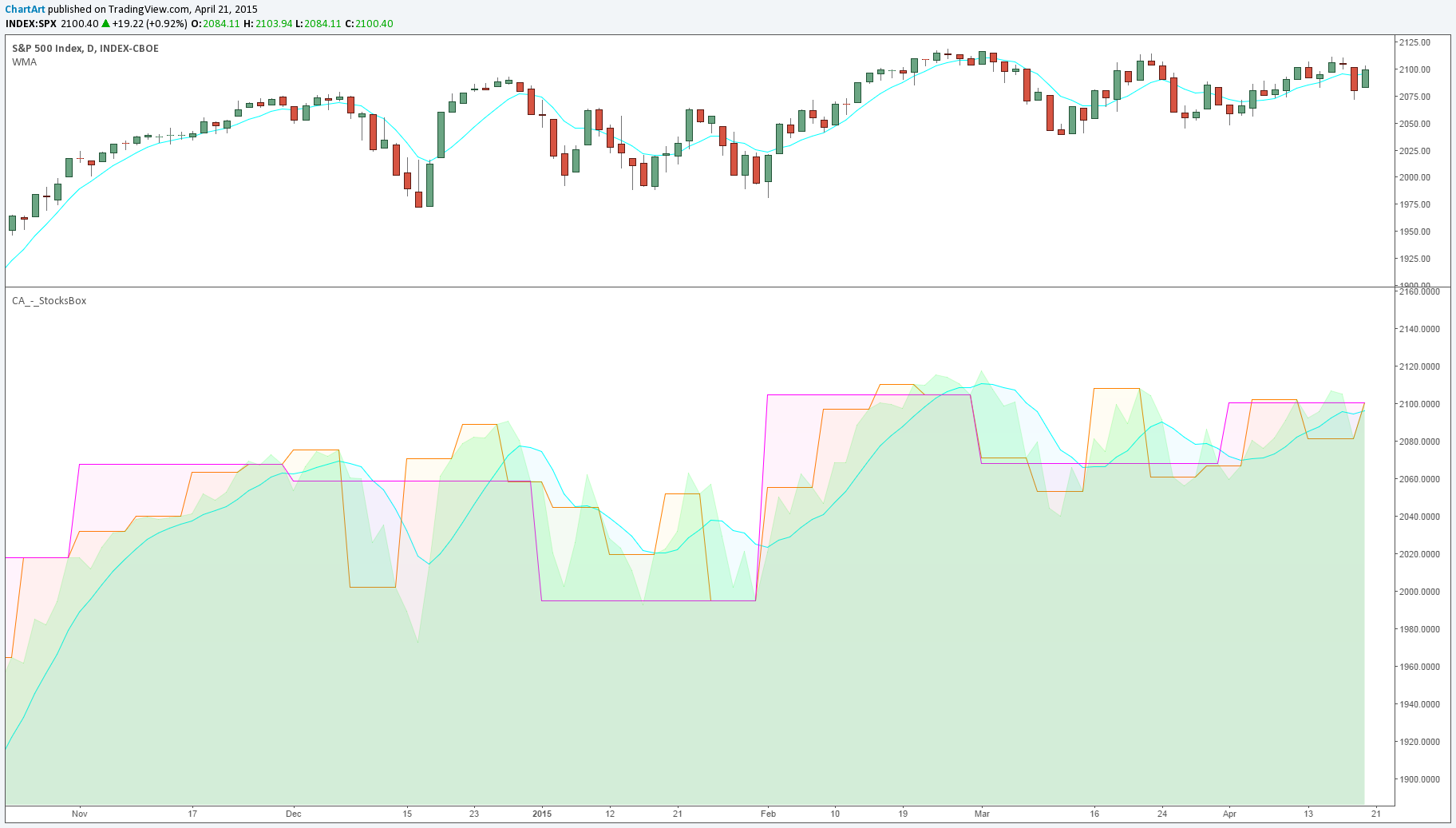The image size is (1456, 828).
Task: Click the WMA indicator label
Action: coord(24,62)
